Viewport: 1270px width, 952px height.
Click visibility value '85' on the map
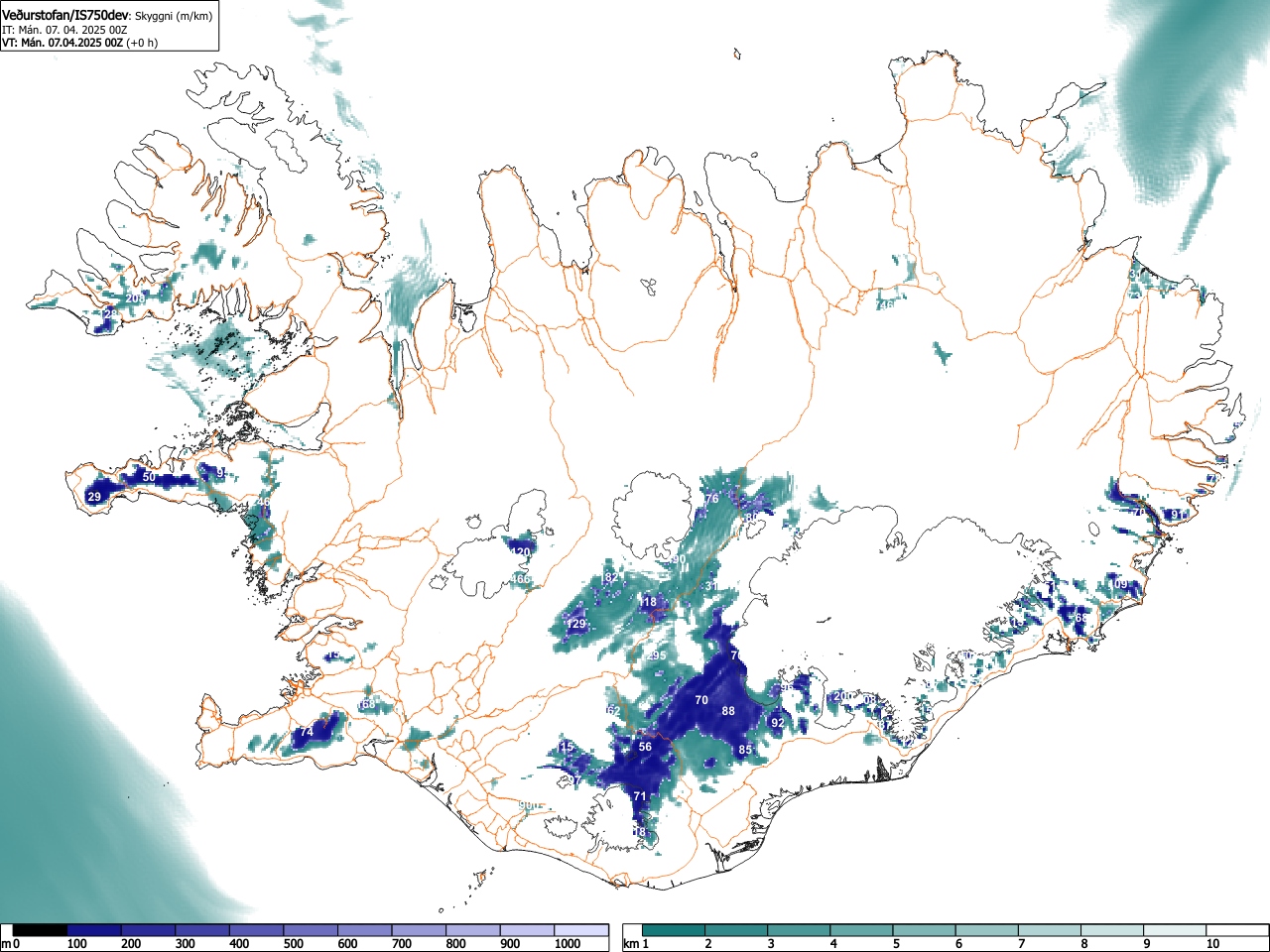745,750
